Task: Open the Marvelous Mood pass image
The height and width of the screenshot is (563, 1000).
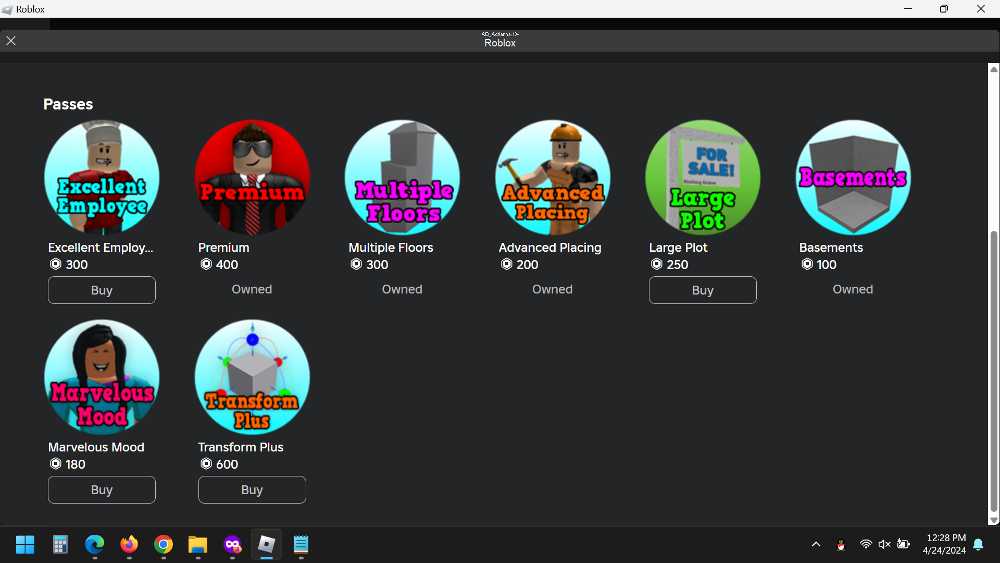Action: pos(102,377)
